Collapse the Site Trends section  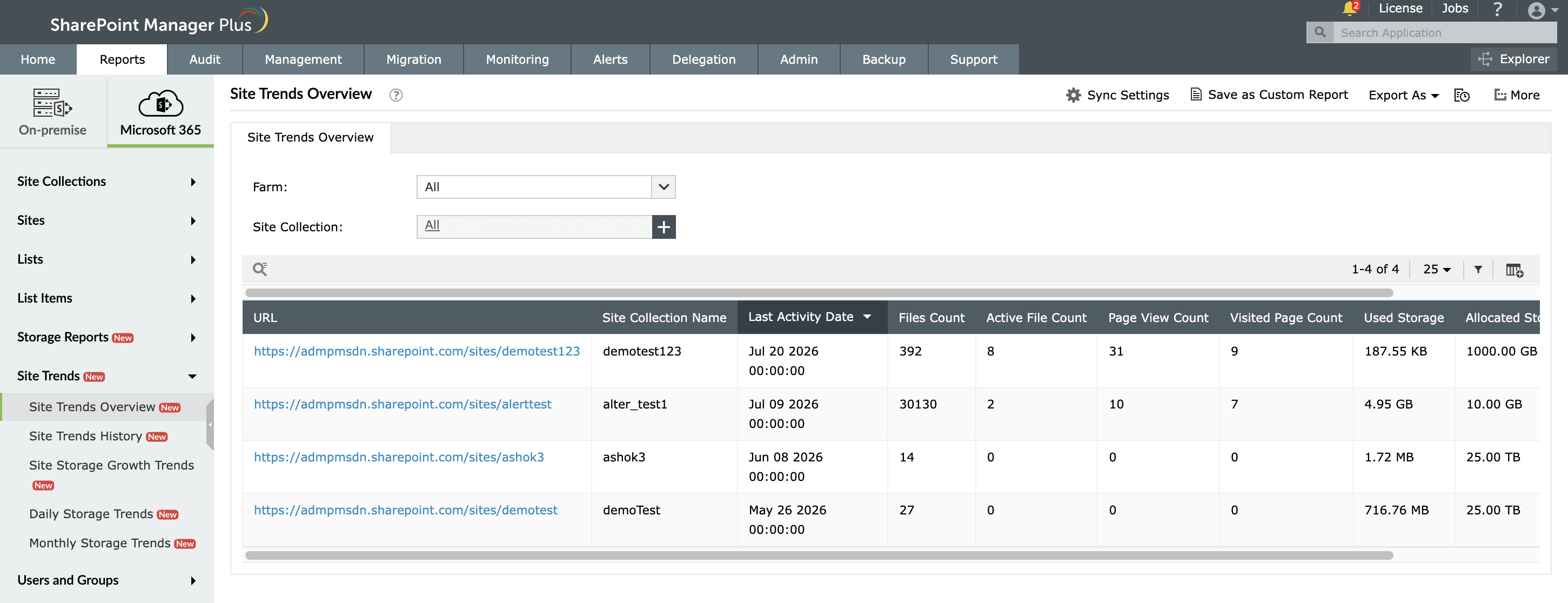pyautogui.click(x=107, y=376)
